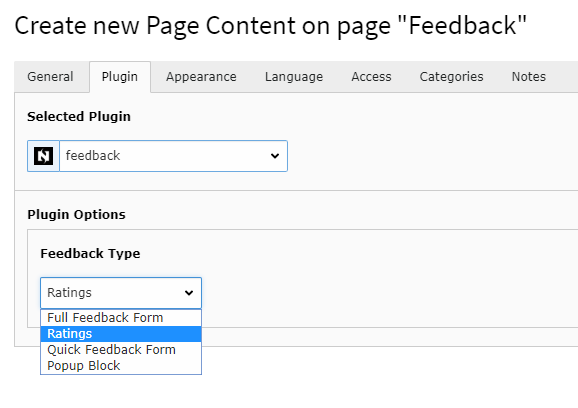
Task: Click the Selected Plugin label
Action: point(79,116)
